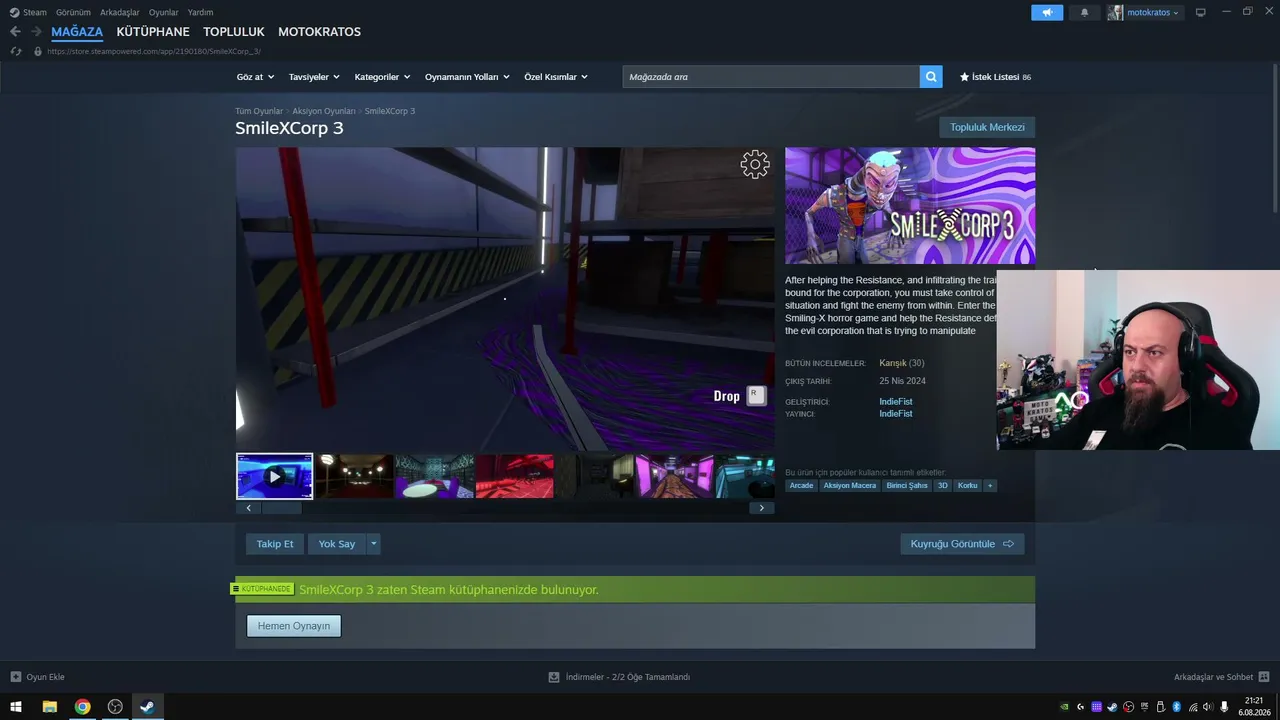Click the Tüm Oyunlar breadcrumb

coord(259,111)
